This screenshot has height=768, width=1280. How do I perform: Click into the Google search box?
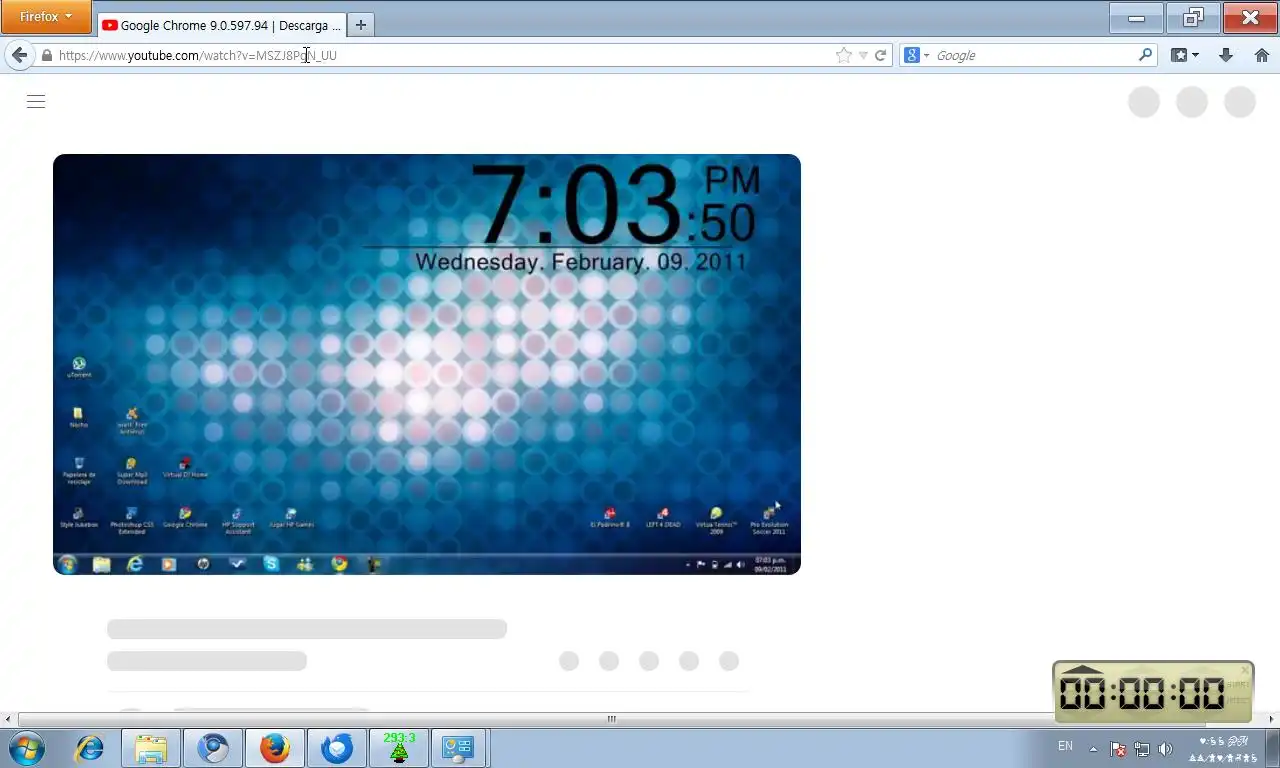[1034, 56]
